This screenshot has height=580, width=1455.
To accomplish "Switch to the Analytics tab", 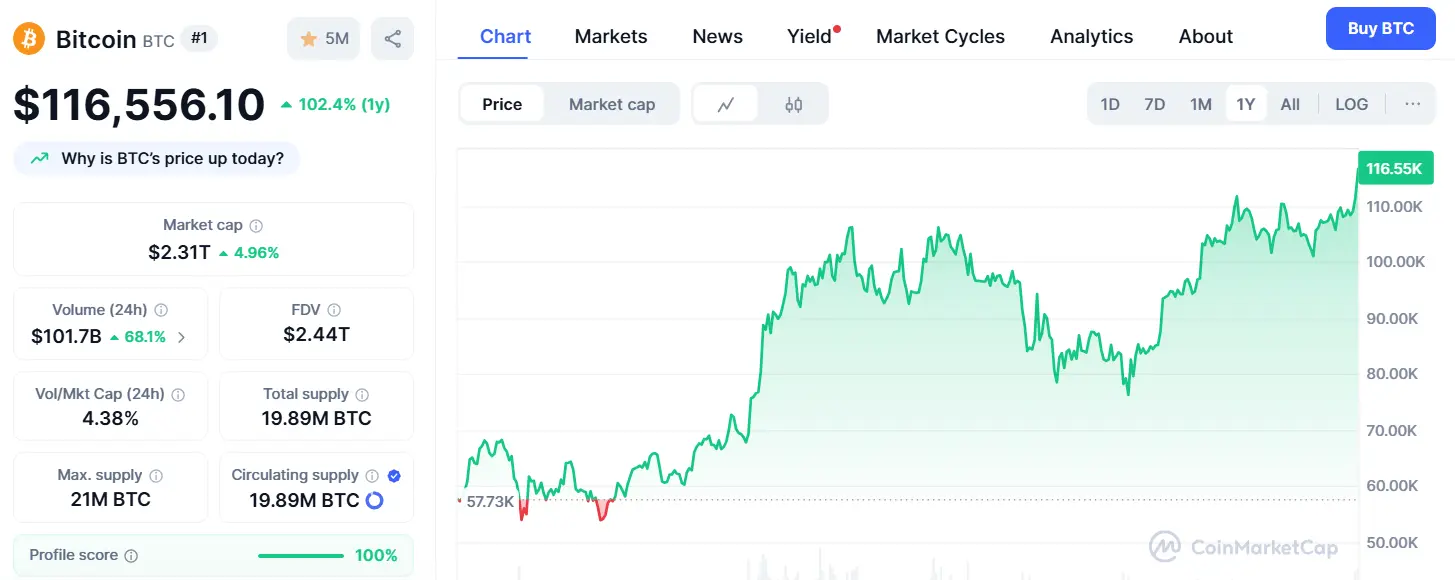I will [x=1091, y=36].
